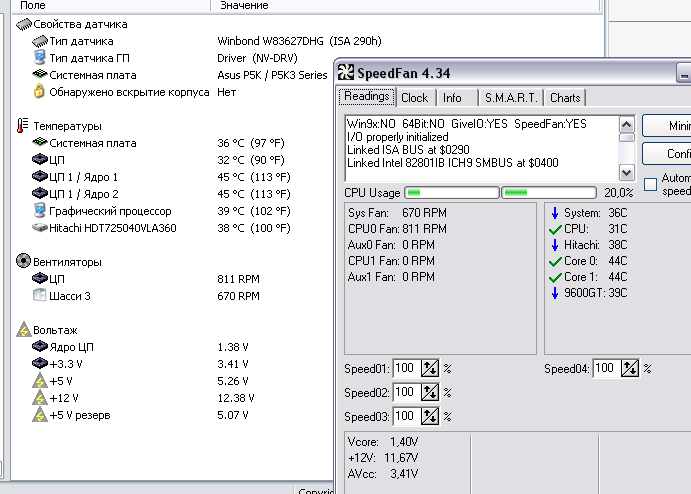Open the Clock tab
691x494 pixels.
click(415, 98)
